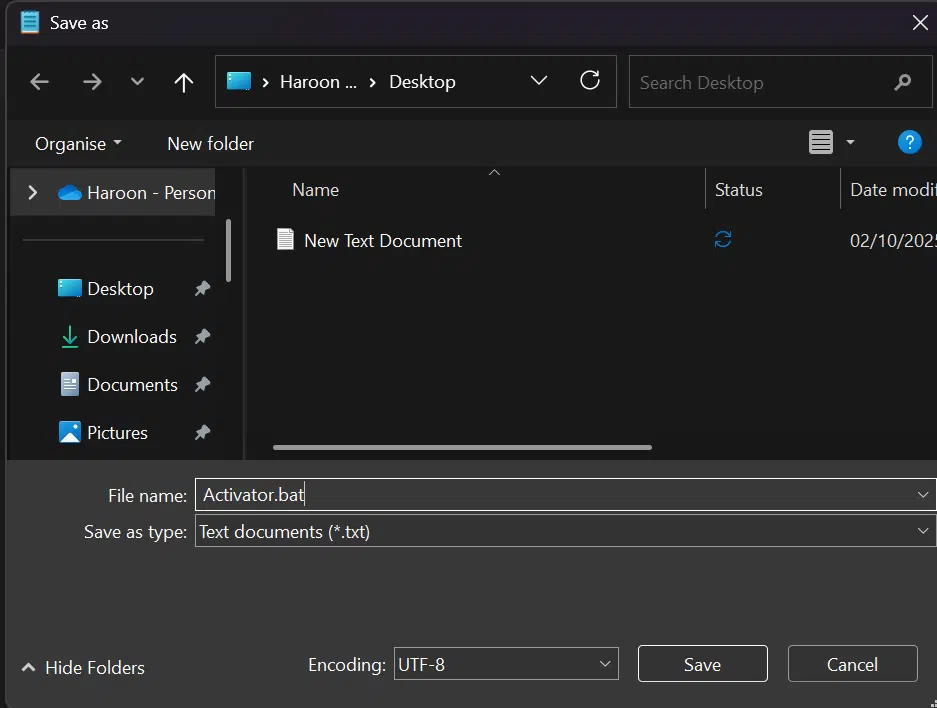
Task: Click the File name text field
Action: click(x=555, y=495)
